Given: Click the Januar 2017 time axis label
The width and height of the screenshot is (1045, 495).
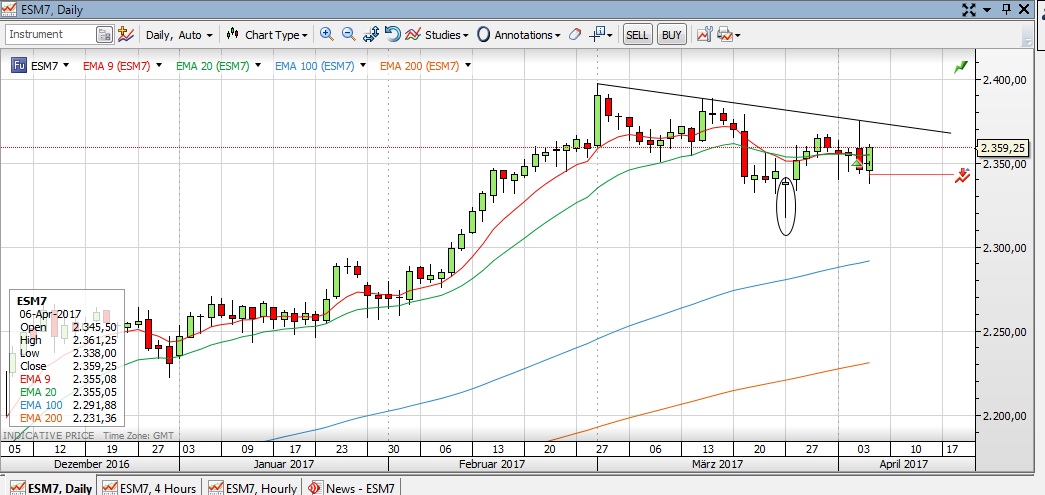Looking at the screenshot, I should coord(285,464).
